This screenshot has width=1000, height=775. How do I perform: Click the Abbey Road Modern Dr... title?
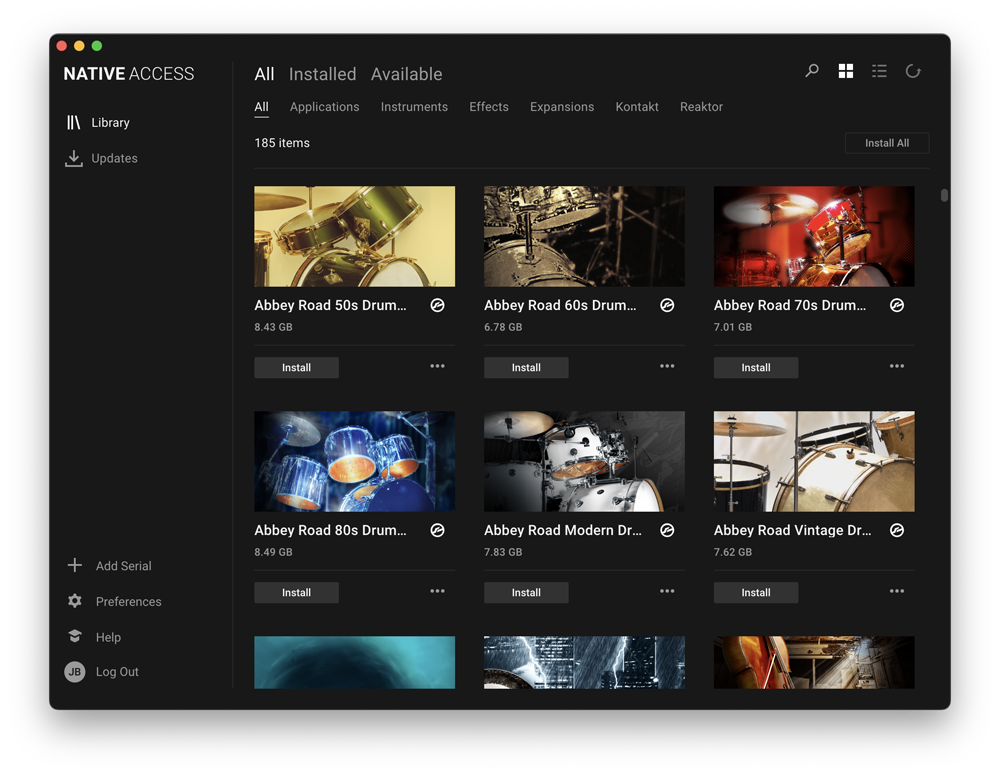pyautogui.click(x=562, y=531)
